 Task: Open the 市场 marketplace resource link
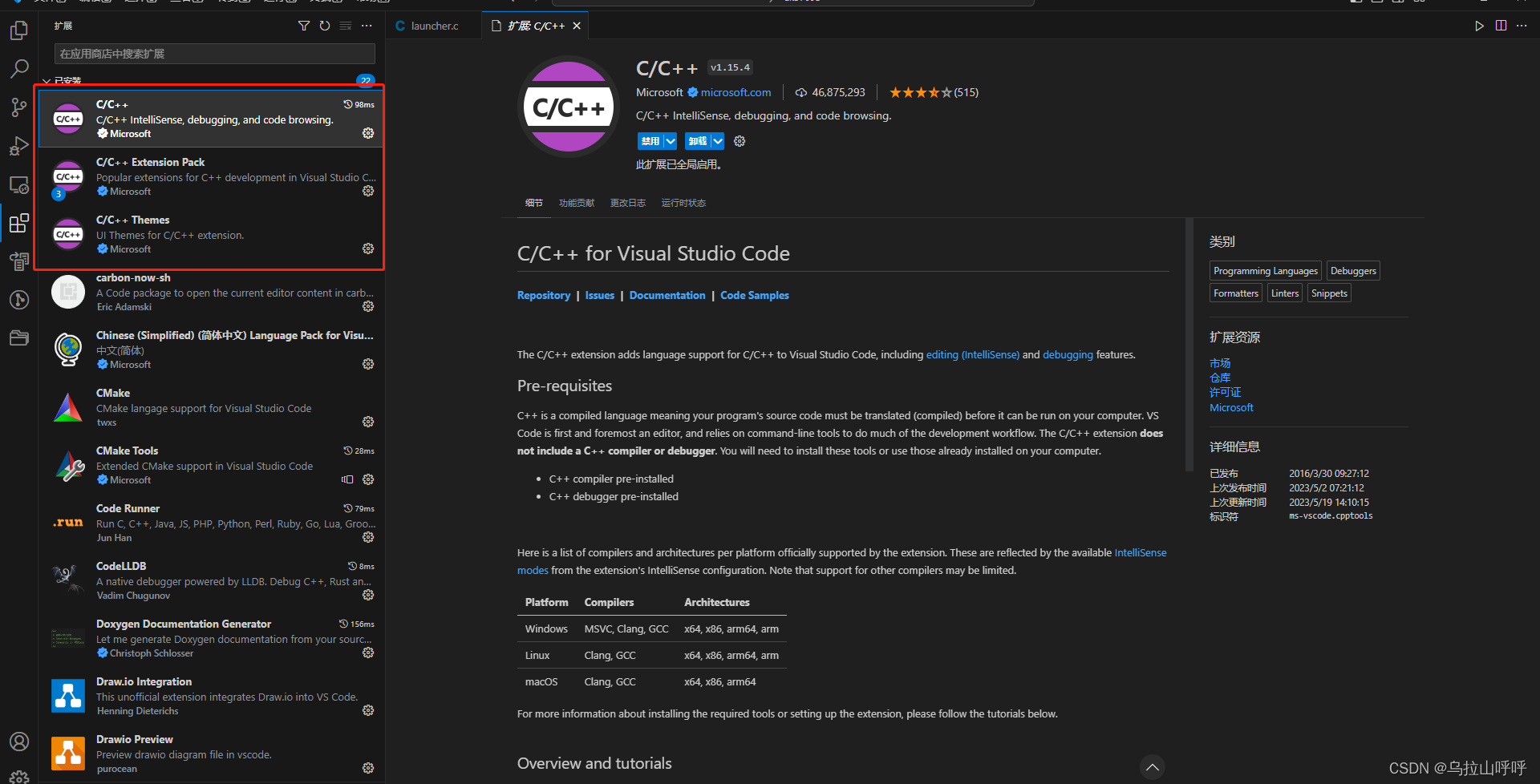point(1220,364)
